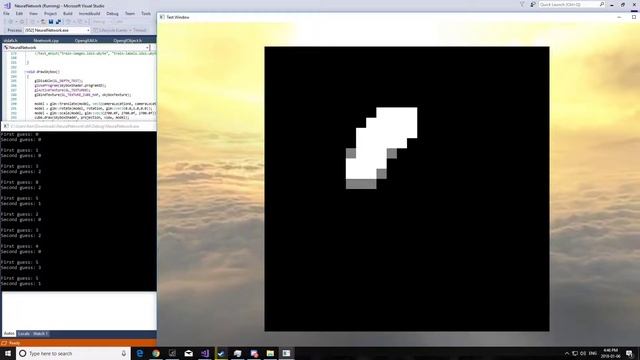Open File Explorer from the taskbar

pyautogui.click(x=270, y=353)
